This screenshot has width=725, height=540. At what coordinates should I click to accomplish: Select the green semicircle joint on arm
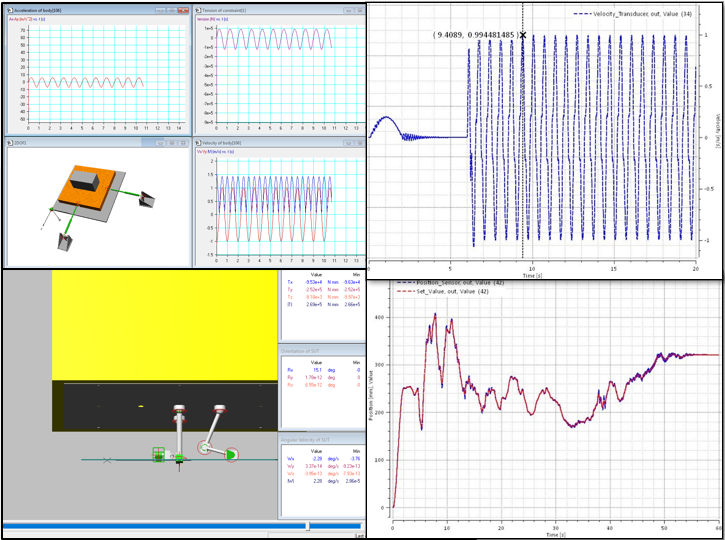tap(231, 455)
